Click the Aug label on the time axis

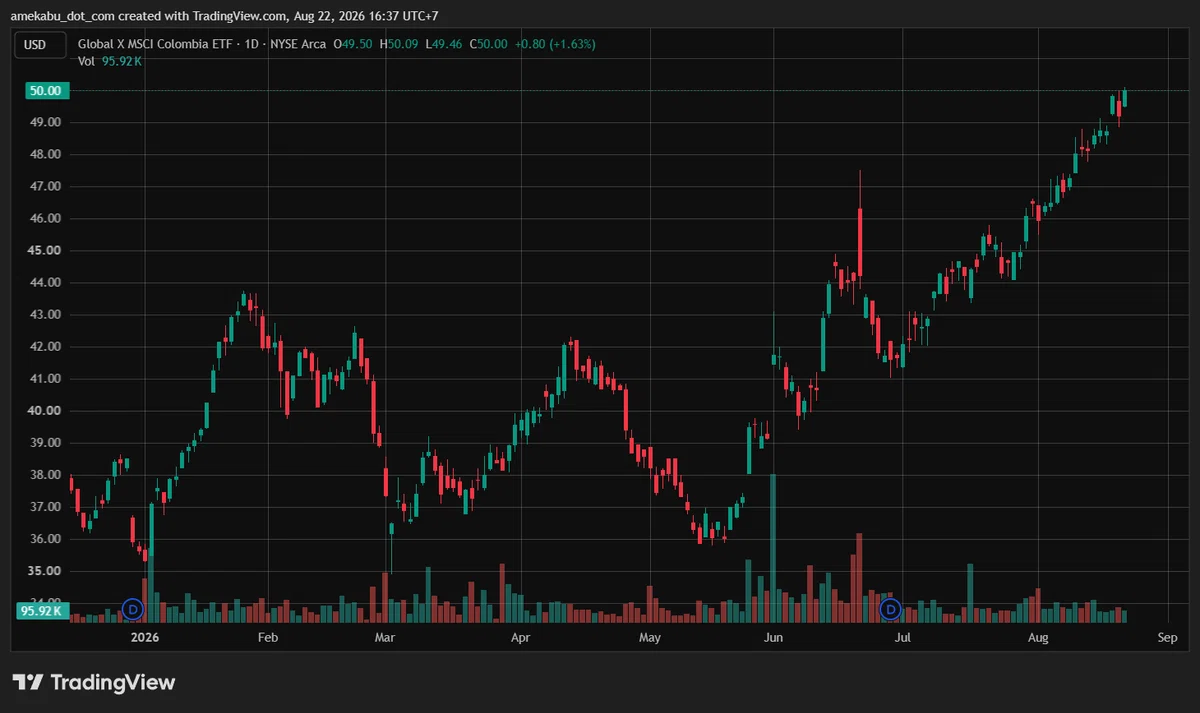click(x=1039, y=637)
